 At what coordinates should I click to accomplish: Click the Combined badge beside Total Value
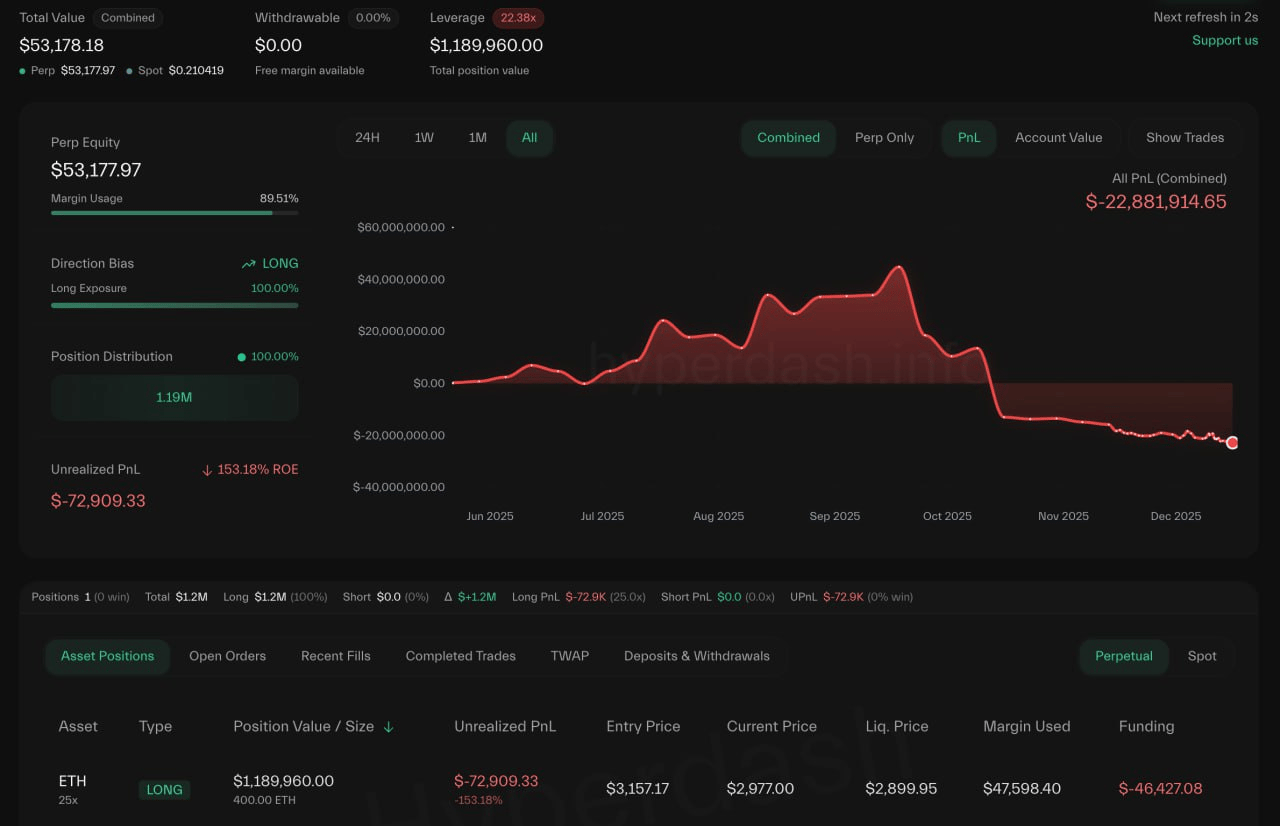click(x=128, y=18)
